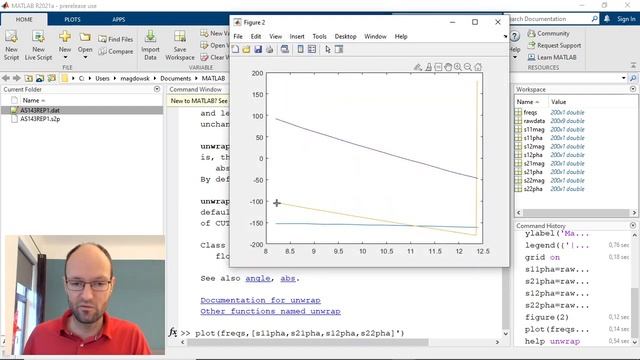The height and width of the screenshot is (360, 640).
Task: Navigate forward with folder toolbar arrow
Action: point(17,78)
